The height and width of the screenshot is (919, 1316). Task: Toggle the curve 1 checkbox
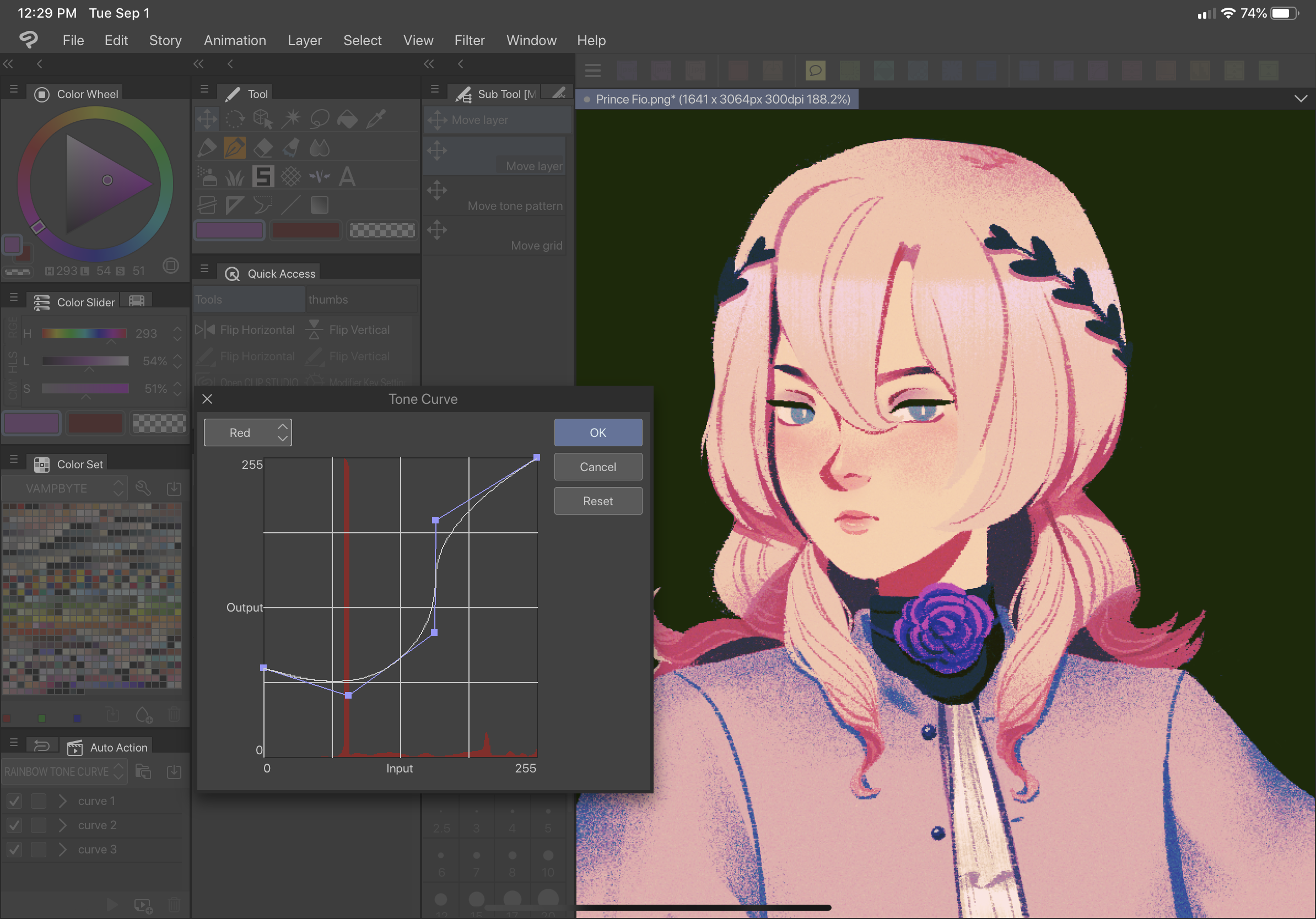(x=14, y=801)
